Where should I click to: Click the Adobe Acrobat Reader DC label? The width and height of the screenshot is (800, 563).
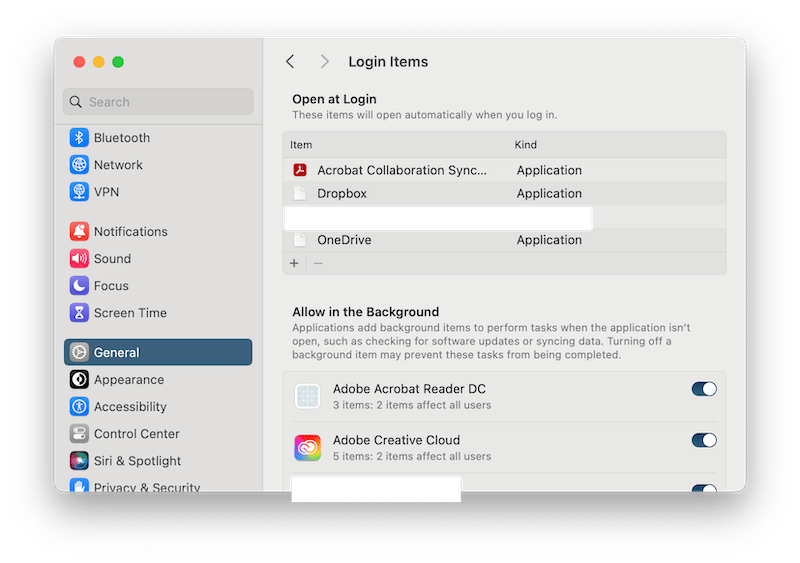(409, 389)
